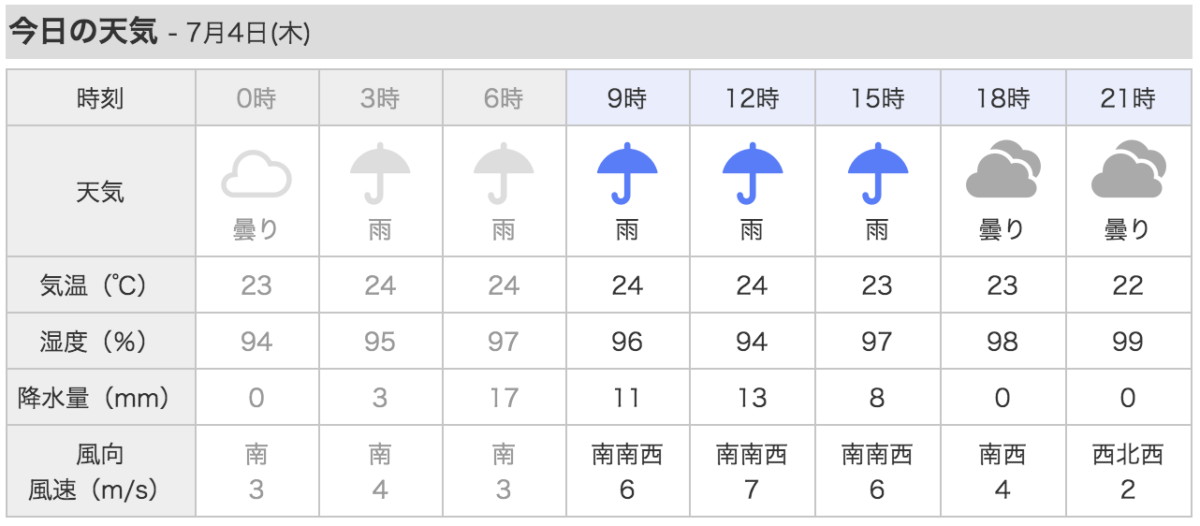
Task: Click the 湿度（%） row label
Action: [101, 342]
